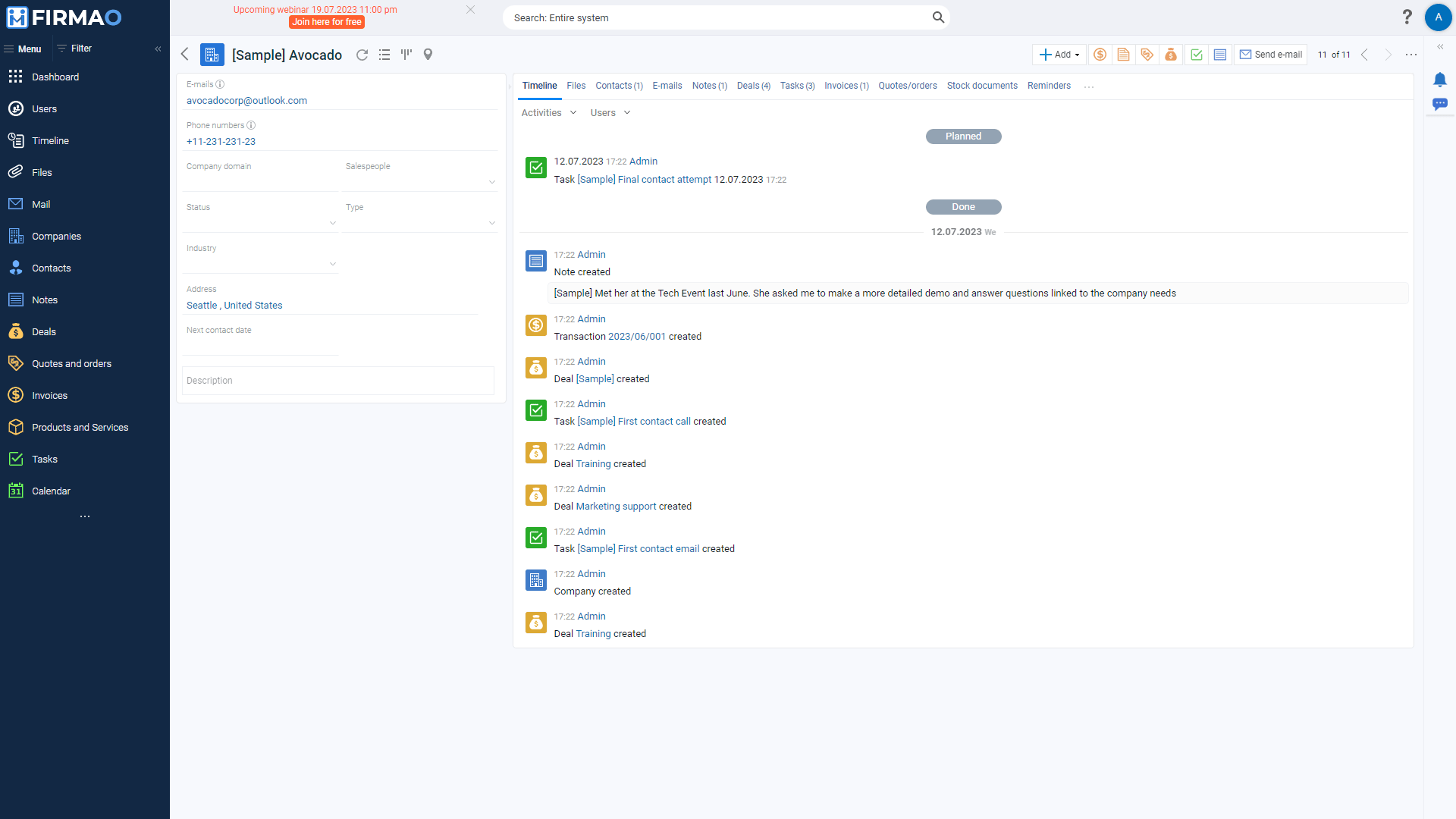Open notifications via the bell icon
The width and height of the screenshot is (1456, 819).
1441,79
